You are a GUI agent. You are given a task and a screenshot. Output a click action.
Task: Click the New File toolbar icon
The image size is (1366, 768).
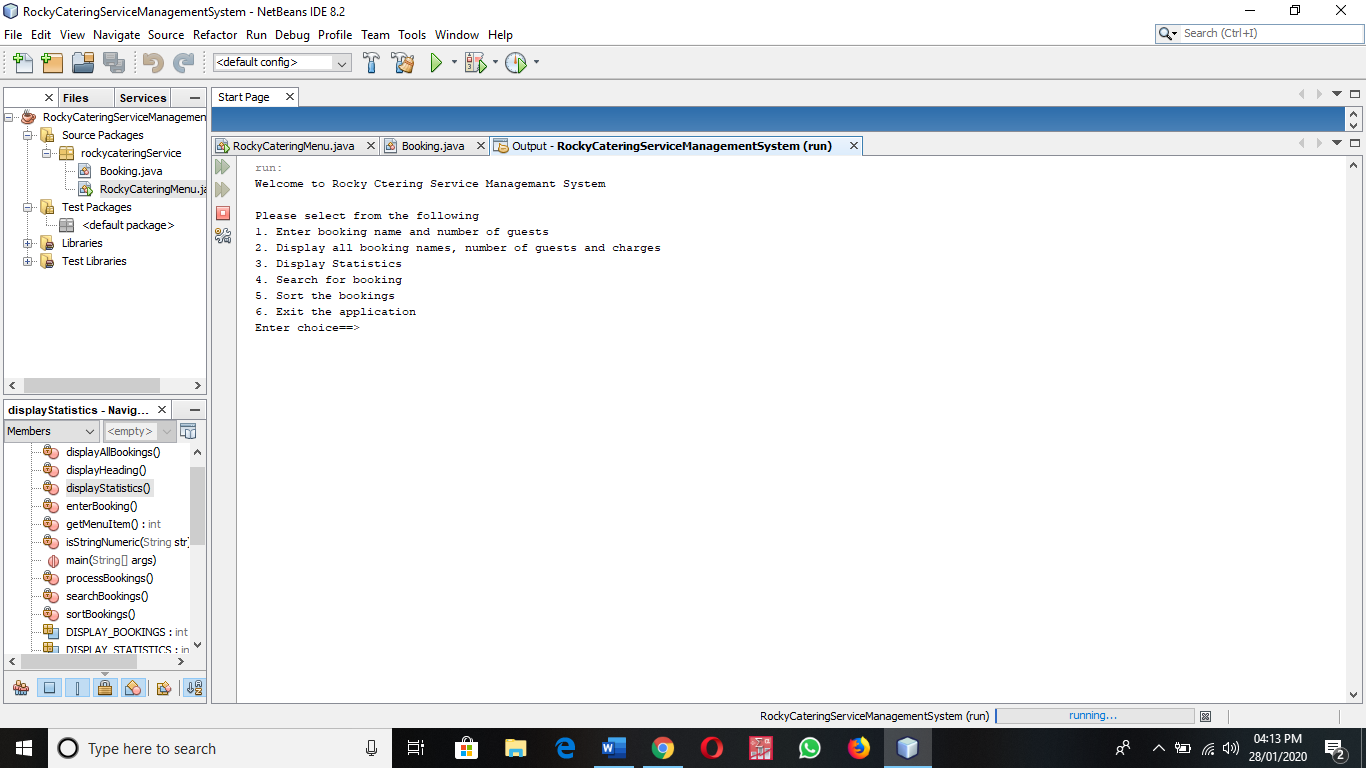point(22,63)
